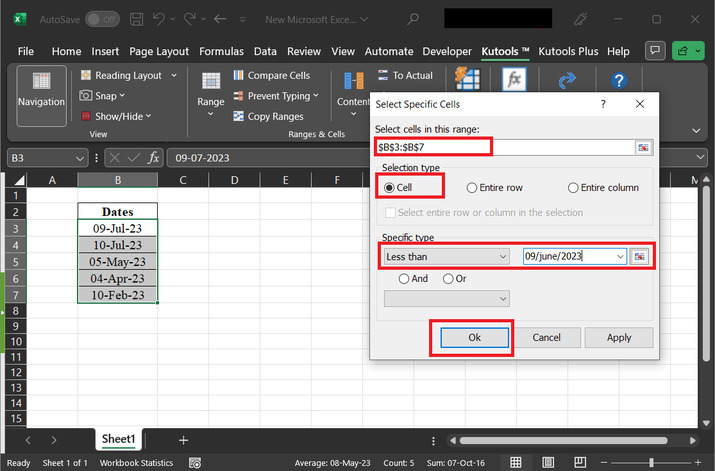715x471 pixels.
Task: Click the Show/Hide icon
Action: click(x=86, y=116)
